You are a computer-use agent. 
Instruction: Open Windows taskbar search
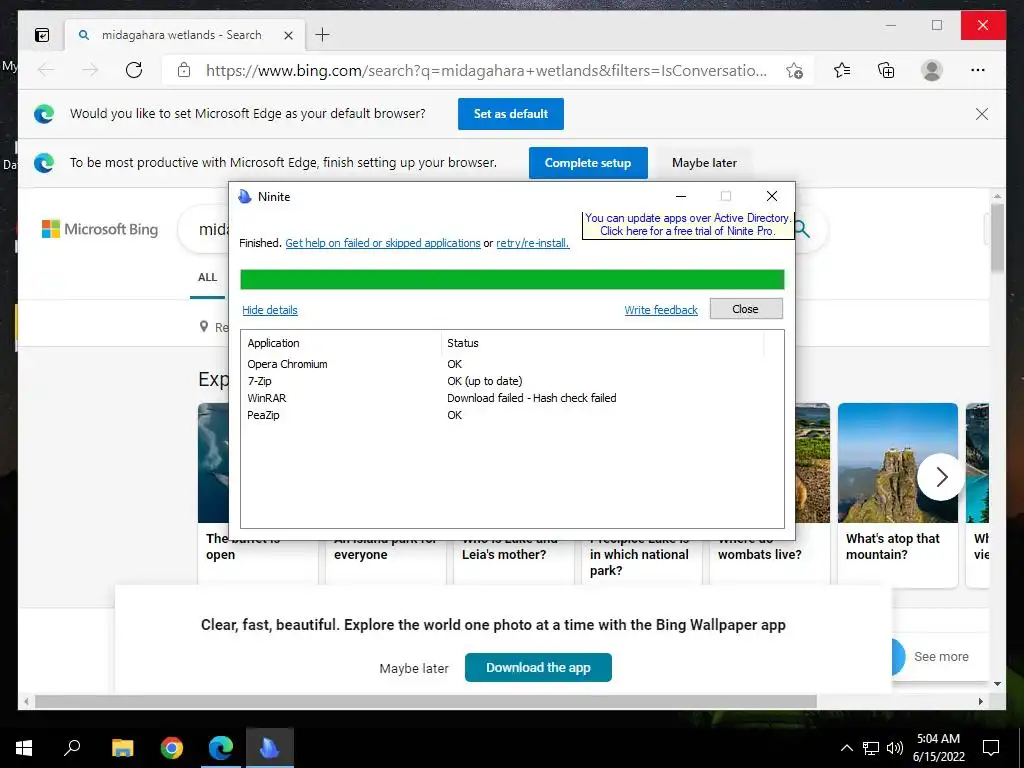tap(72, 748)
